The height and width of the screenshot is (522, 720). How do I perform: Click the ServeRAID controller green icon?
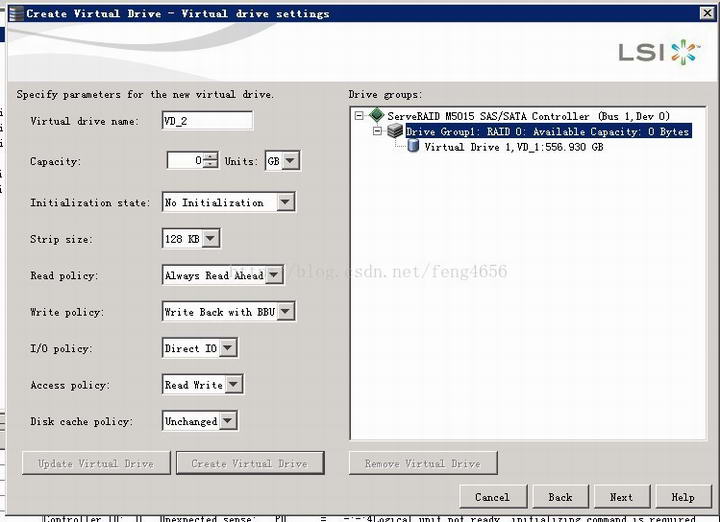(x=377, y=115)
